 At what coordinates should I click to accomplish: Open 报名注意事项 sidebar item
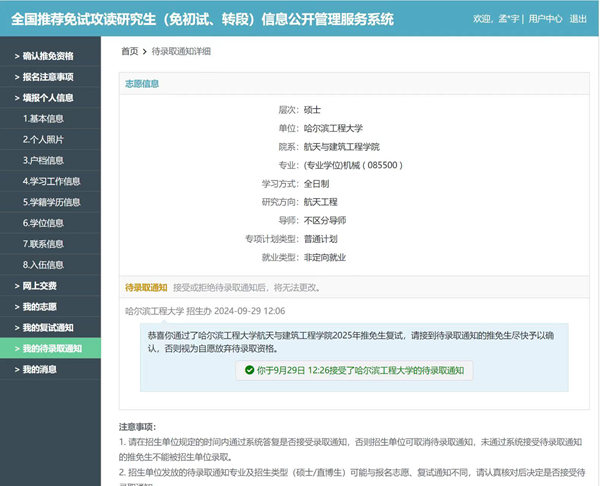pyautogui.click(x=50, y=77)
